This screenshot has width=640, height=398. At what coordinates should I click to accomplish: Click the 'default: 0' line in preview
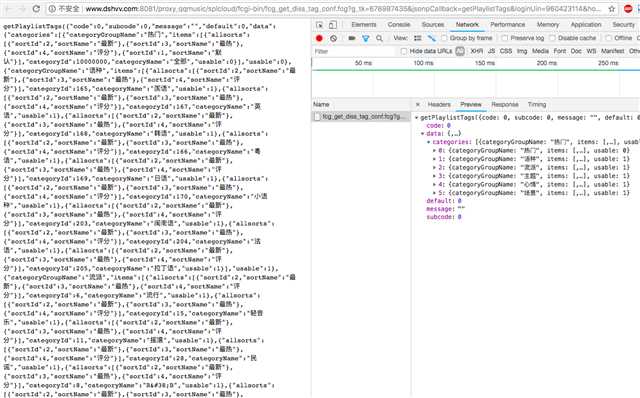tap(444, 201)
